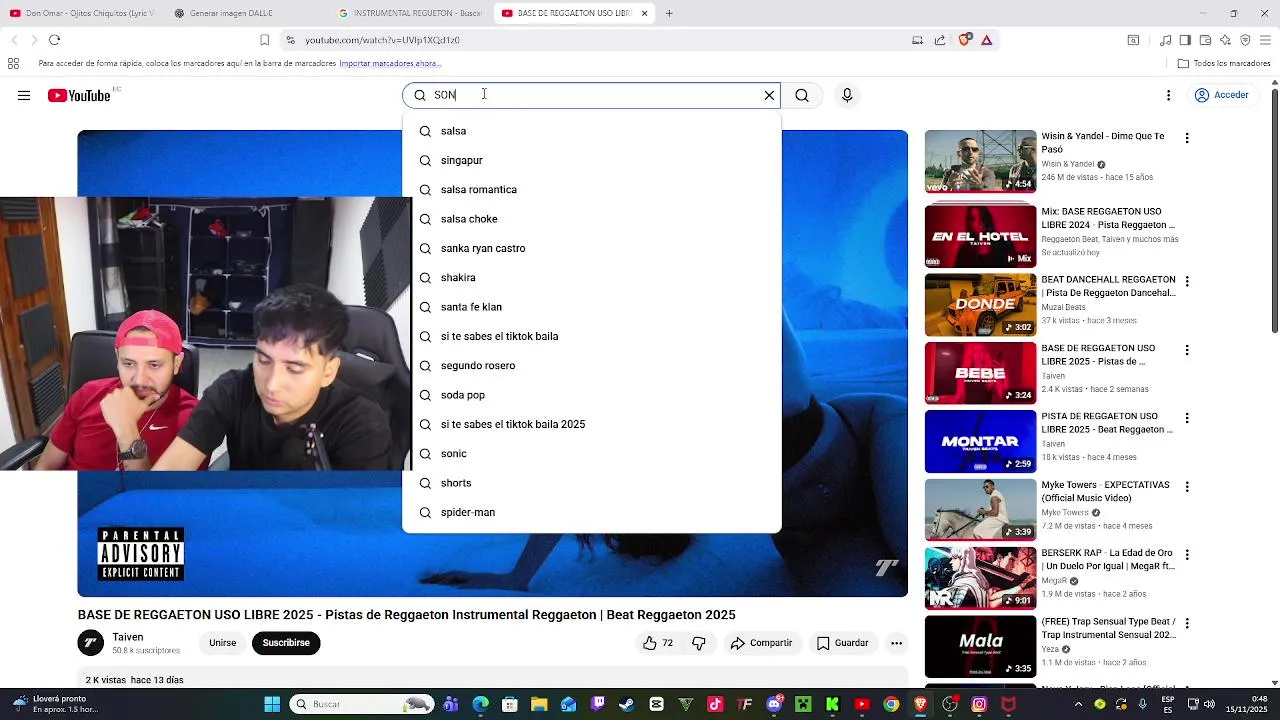Open Instagram from the taskbar

[979, 704]
